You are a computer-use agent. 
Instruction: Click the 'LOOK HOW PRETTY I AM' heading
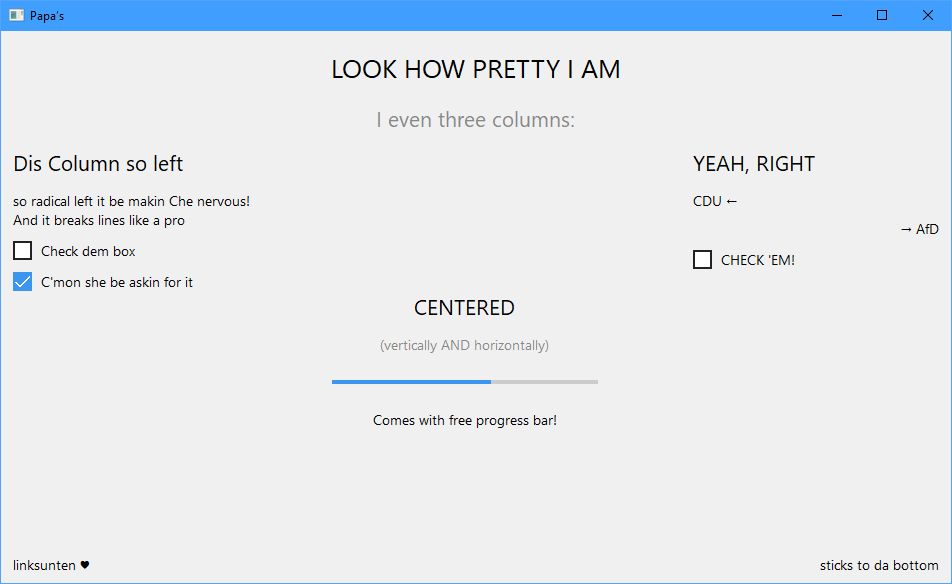(x=476, y=70)
